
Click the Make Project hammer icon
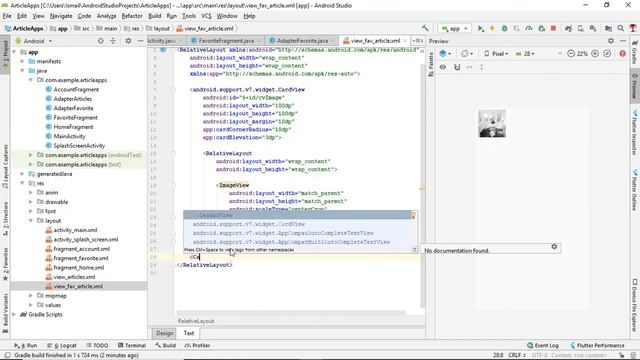point(425,28)
